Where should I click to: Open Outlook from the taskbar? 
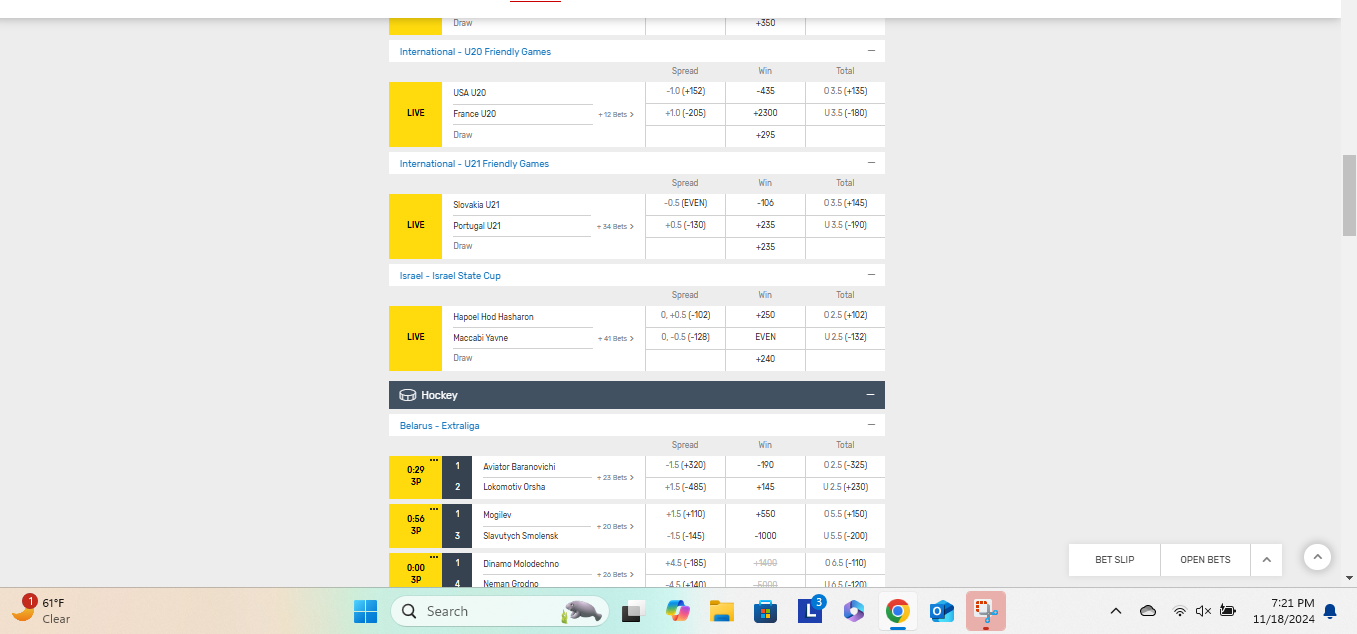click(941, 611)
